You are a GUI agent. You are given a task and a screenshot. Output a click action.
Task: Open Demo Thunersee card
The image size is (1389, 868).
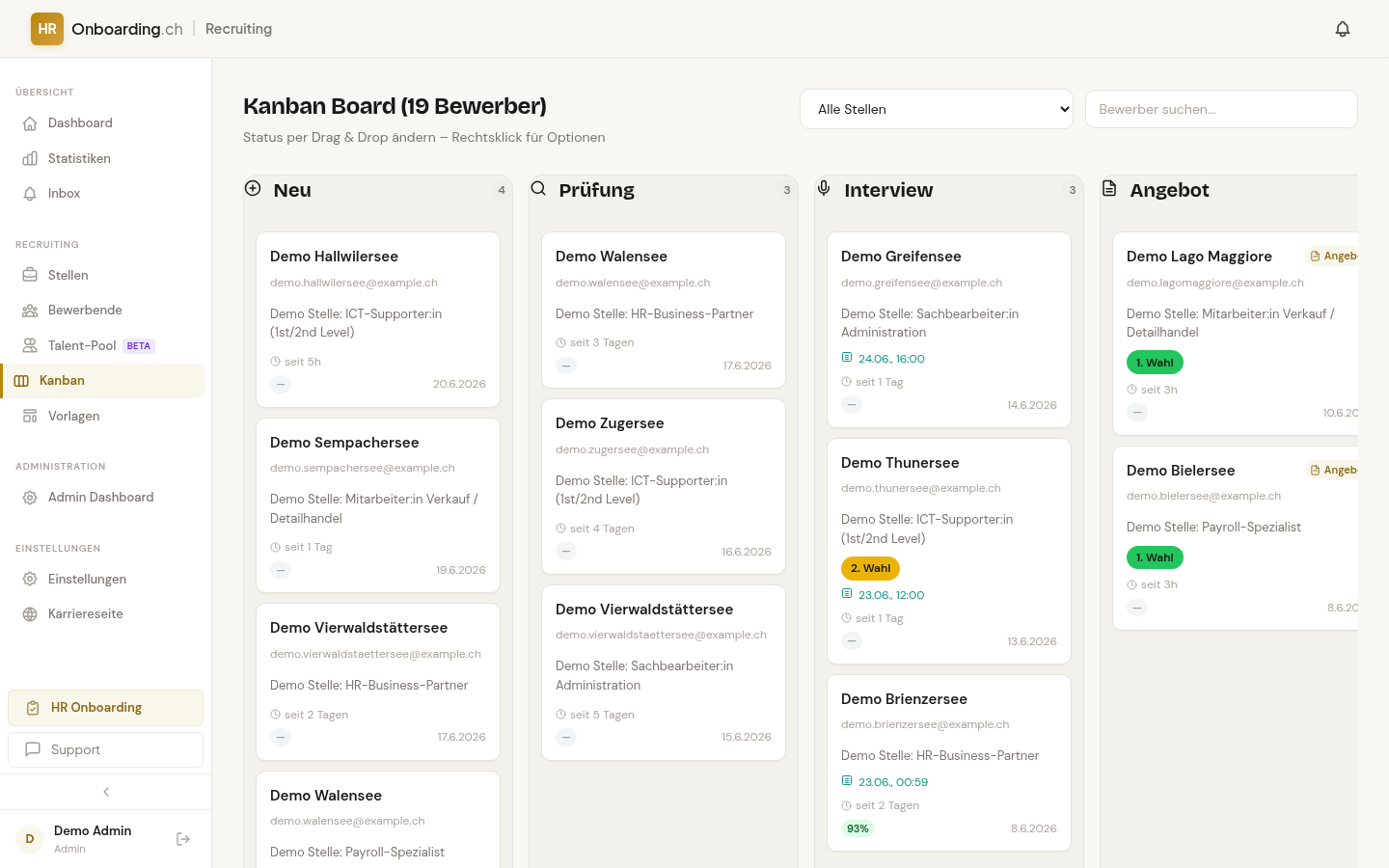(x=949, y=552)
